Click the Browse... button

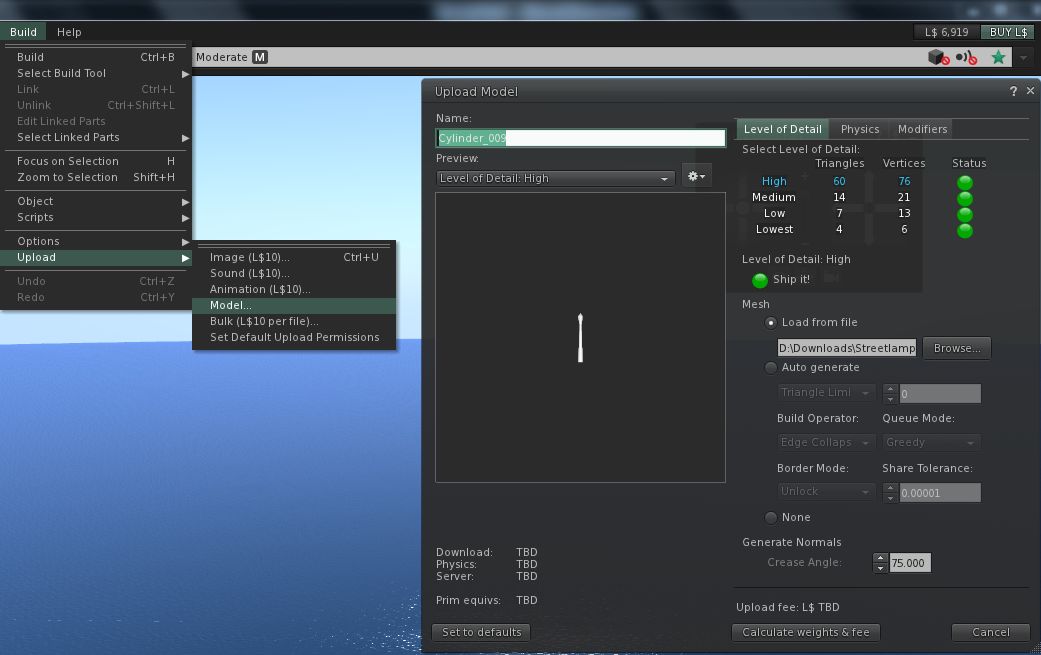coord(956,348)
